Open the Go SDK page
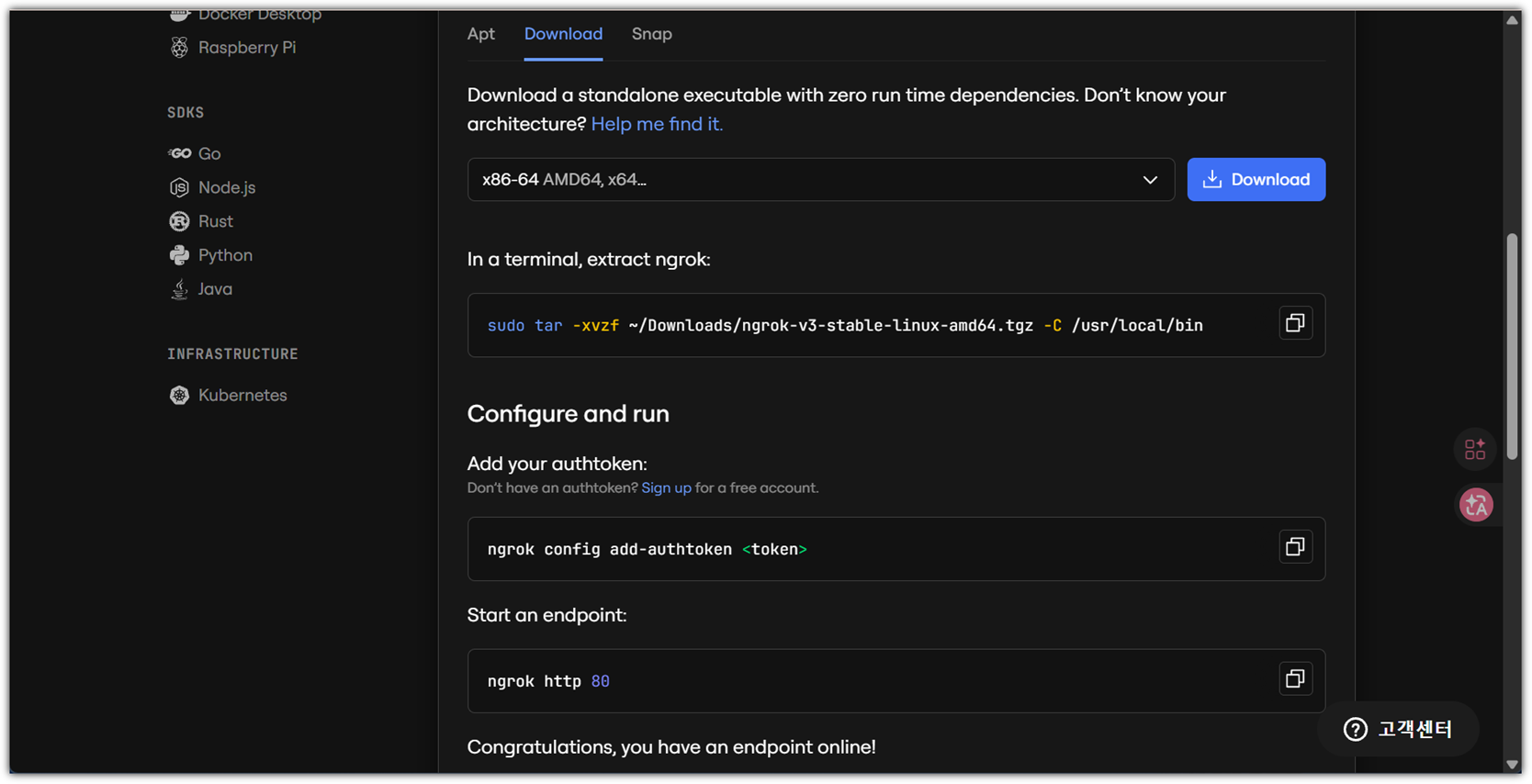 click(x=209, y=153)
